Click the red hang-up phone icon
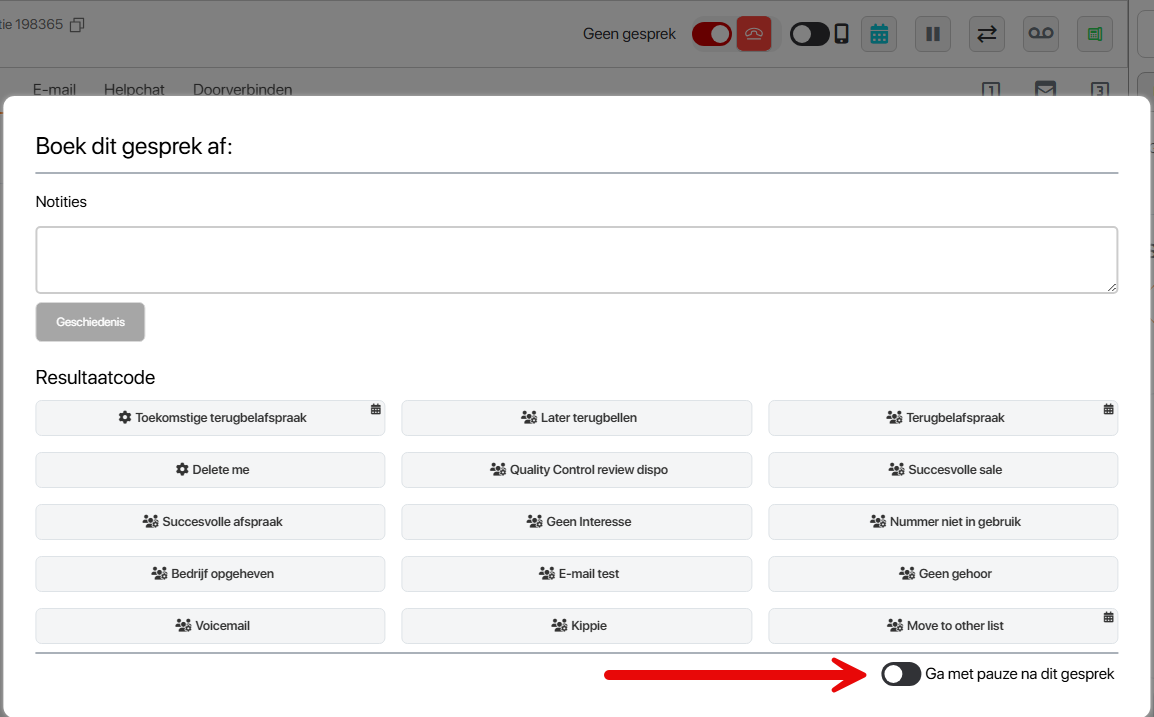 [x=754, y=34]
